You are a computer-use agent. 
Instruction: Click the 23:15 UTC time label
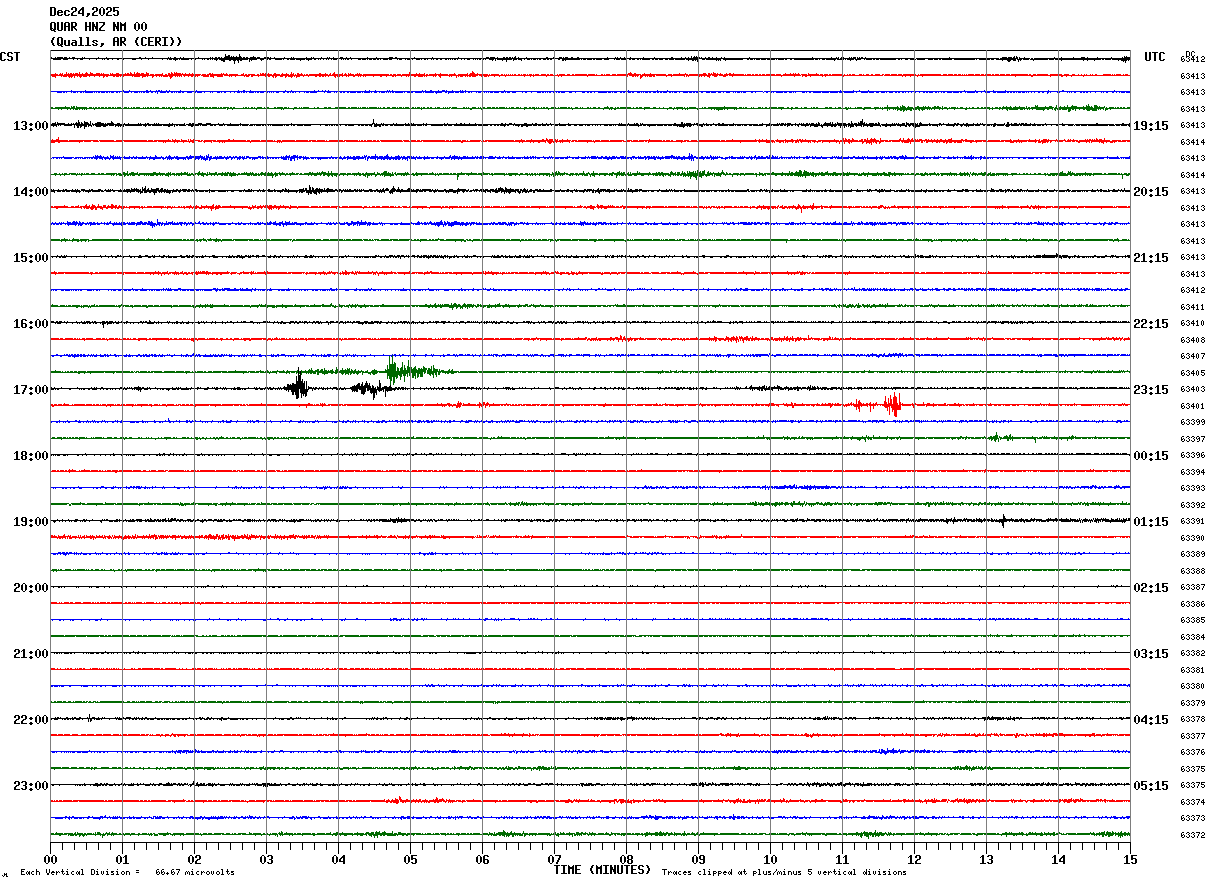pos(1150,390)
